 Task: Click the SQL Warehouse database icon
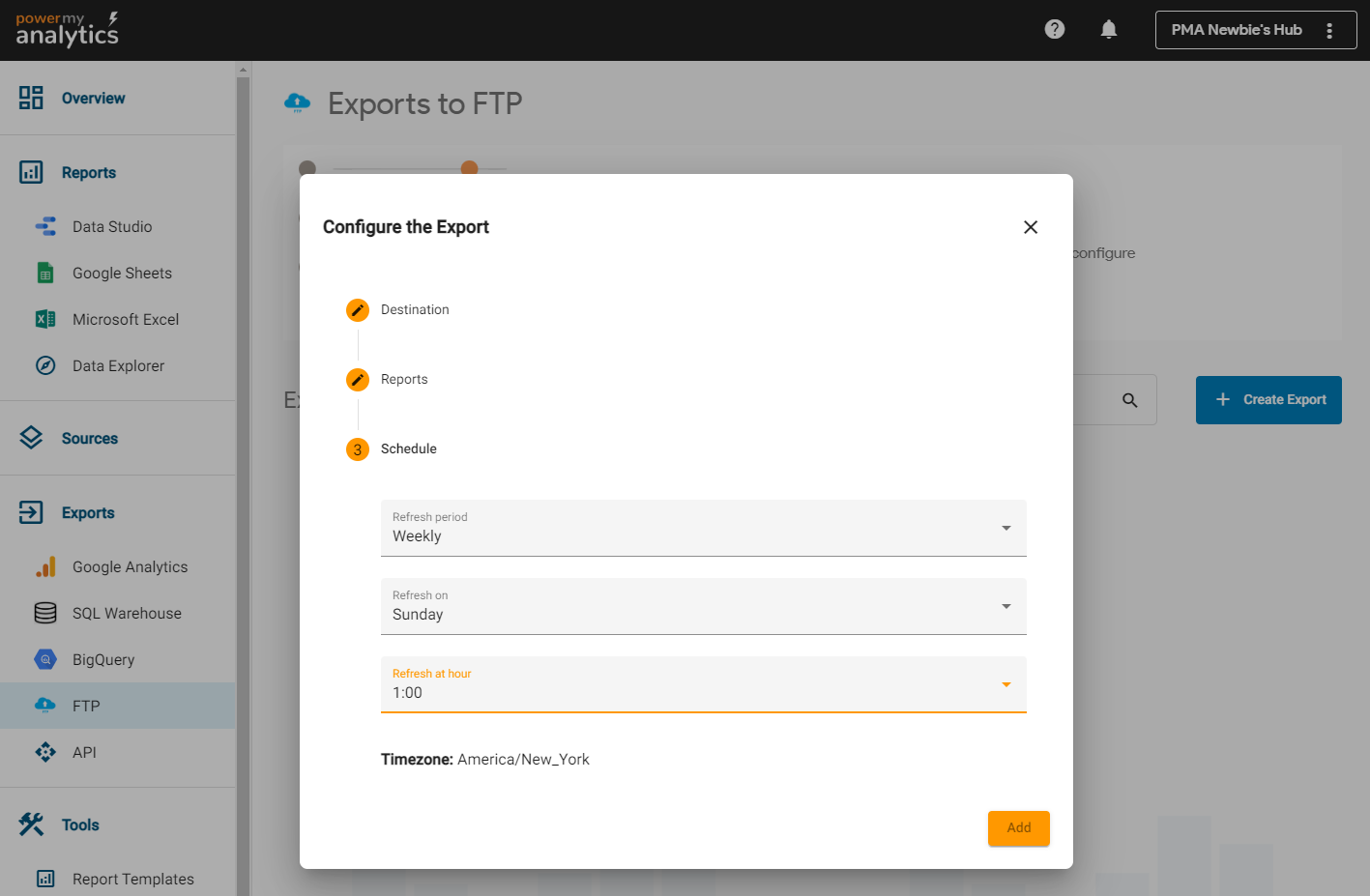(45, 614)
